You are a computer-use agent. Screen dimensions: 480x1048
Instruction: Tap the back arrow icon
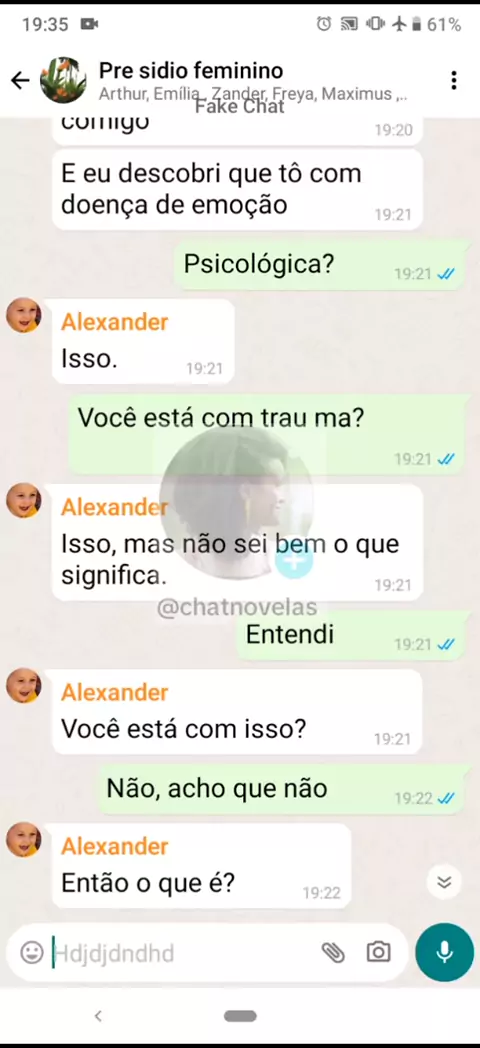pyautogui.click(x=20, y=81)
